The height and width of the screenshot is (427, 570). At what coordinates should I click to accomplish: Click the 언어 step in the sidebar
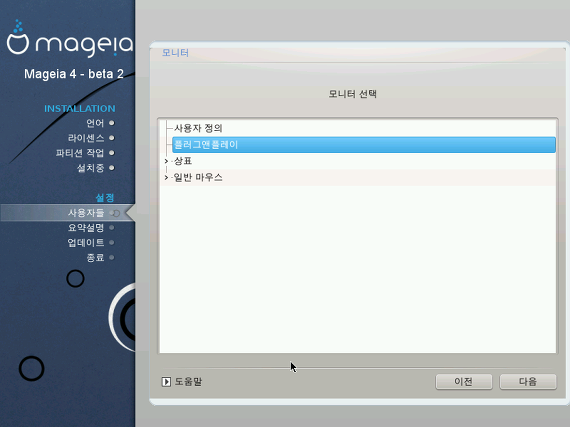(95, 123)
